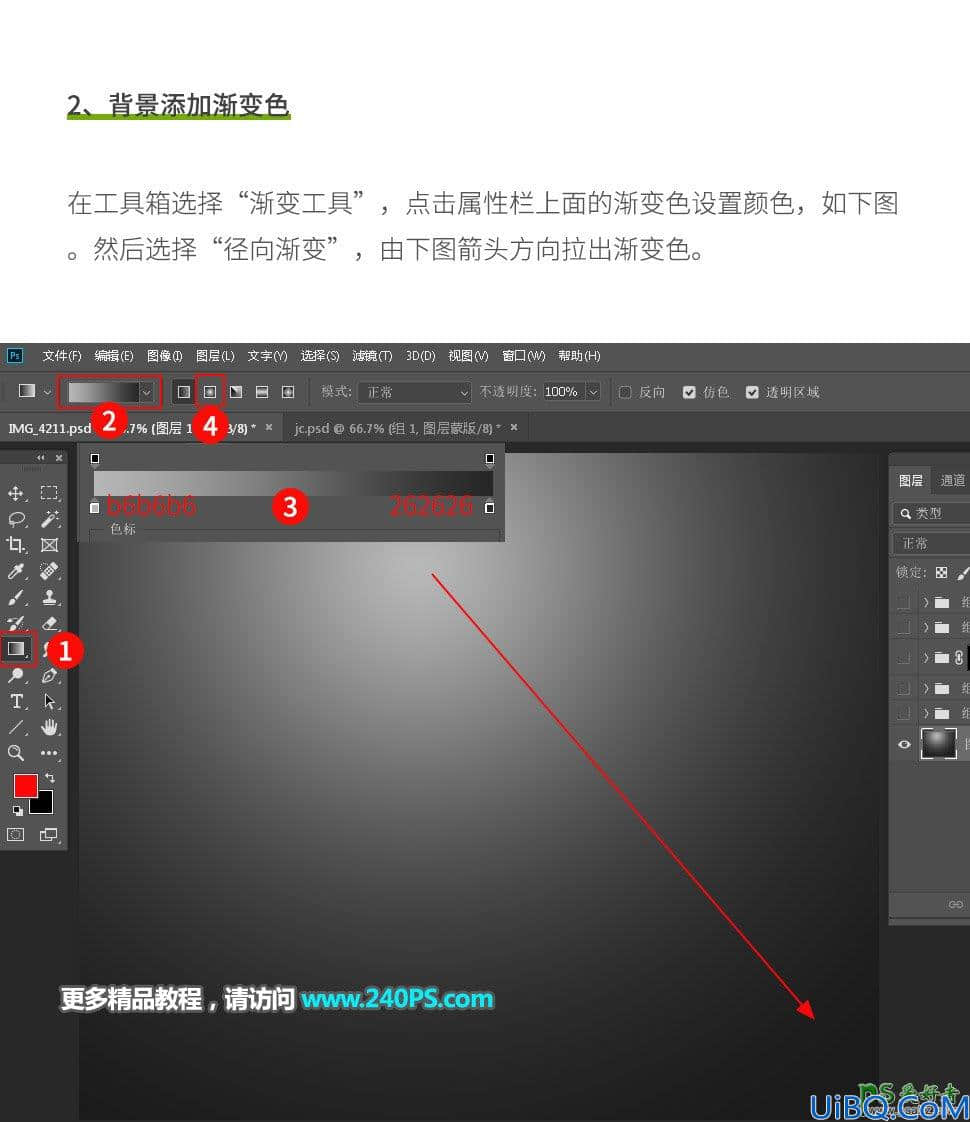This screenshot has width=970, height=1122.
Task: Select the Brush tool
Action: (x=15, y=597)
